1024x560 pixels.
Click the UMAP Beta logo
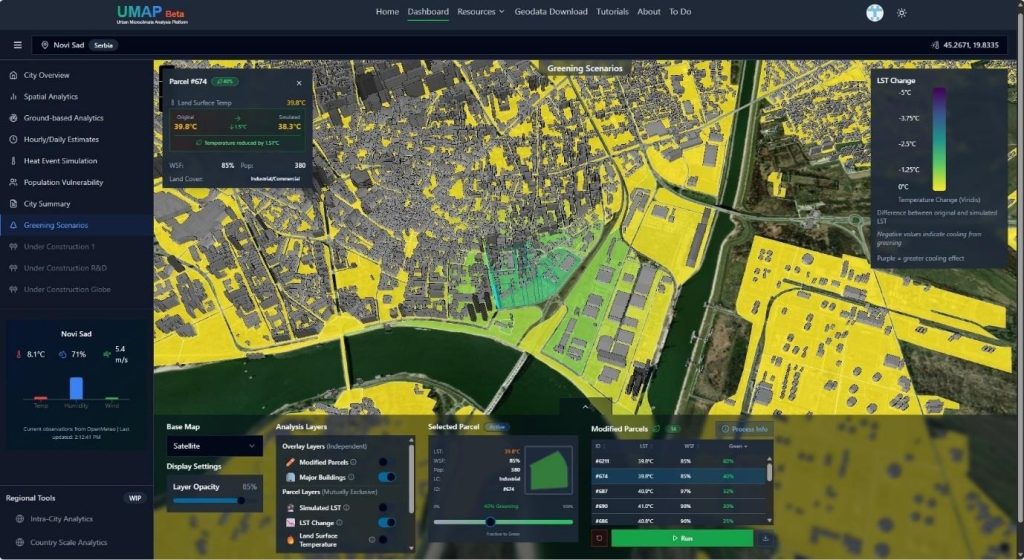click(152, 14)
